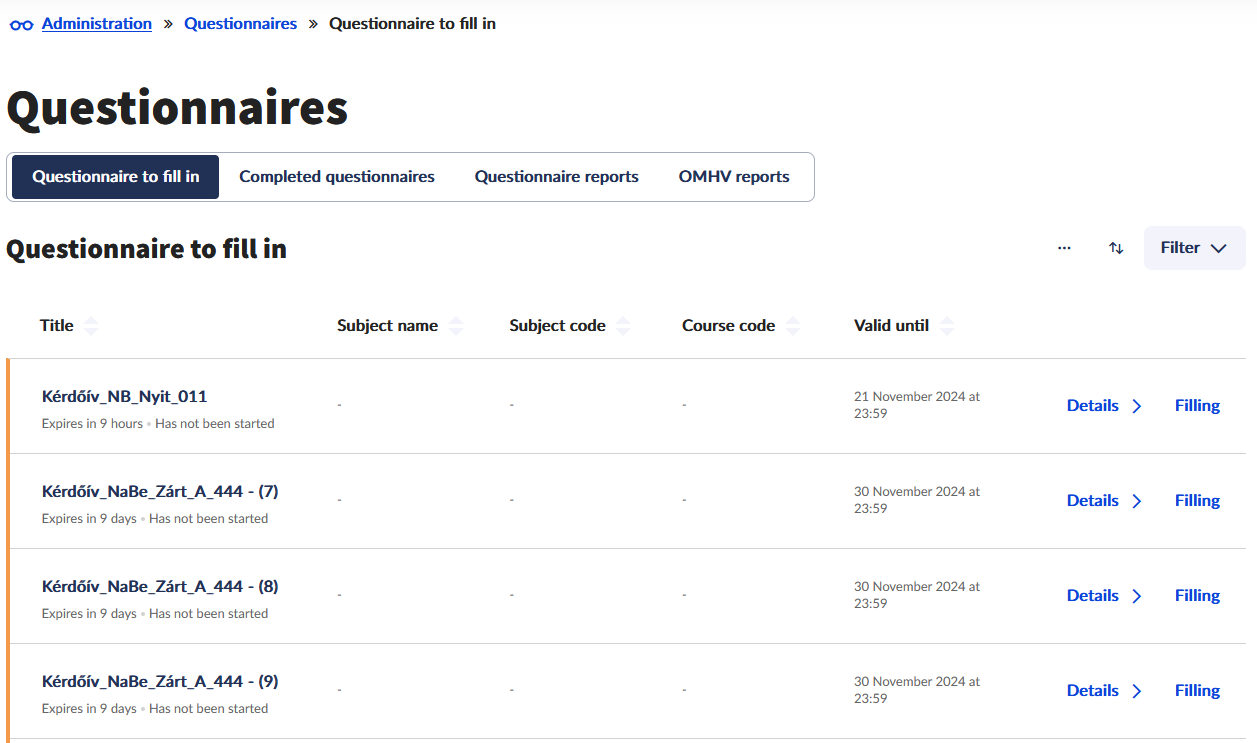Screen dimensions: 1257x743
Task: Sort by Course code column arrows
Action: pyautogui.click(x=793, y=326)
